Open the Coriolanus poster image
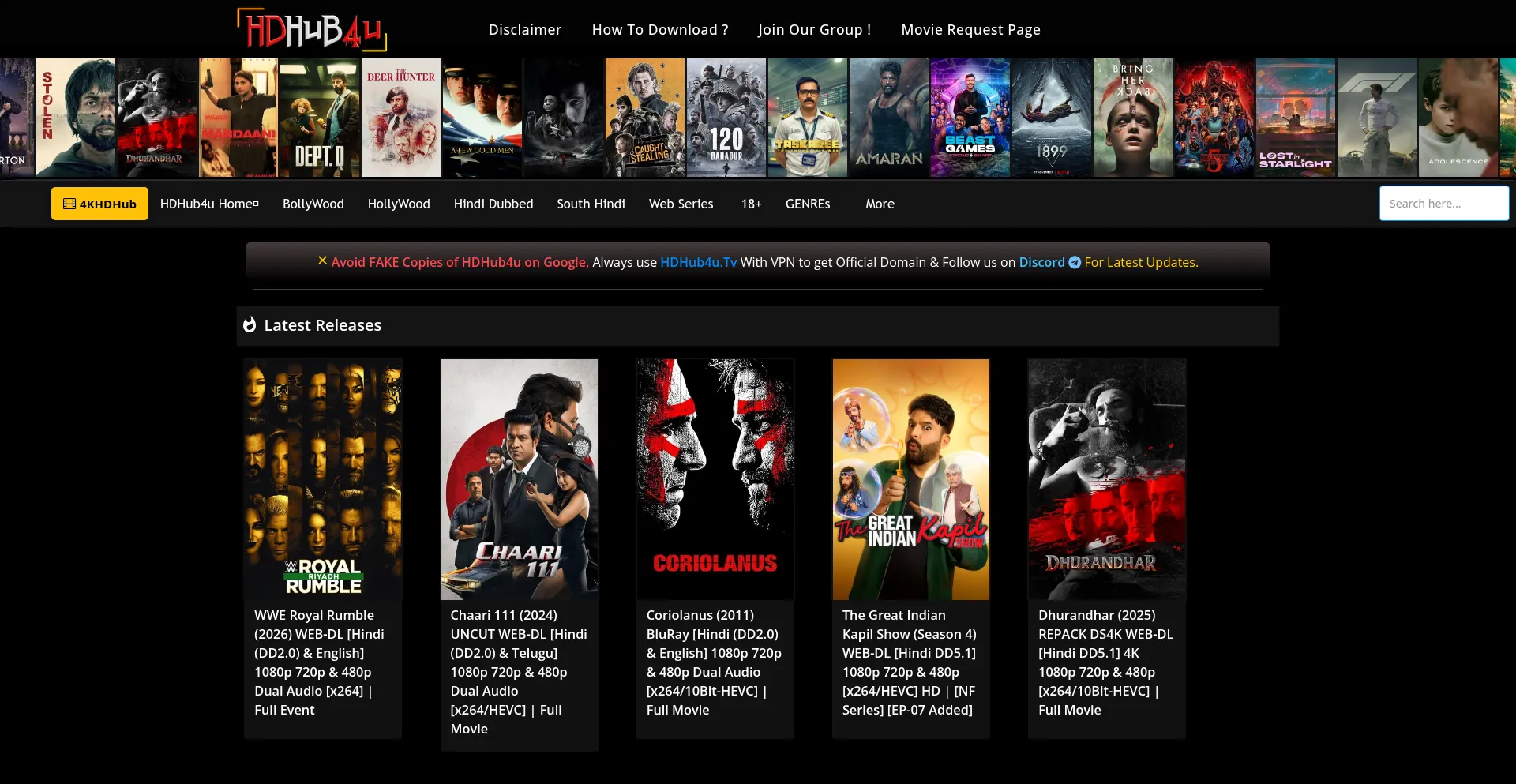The height and width of the screenshot is (784, 1516). coord(715,479)
